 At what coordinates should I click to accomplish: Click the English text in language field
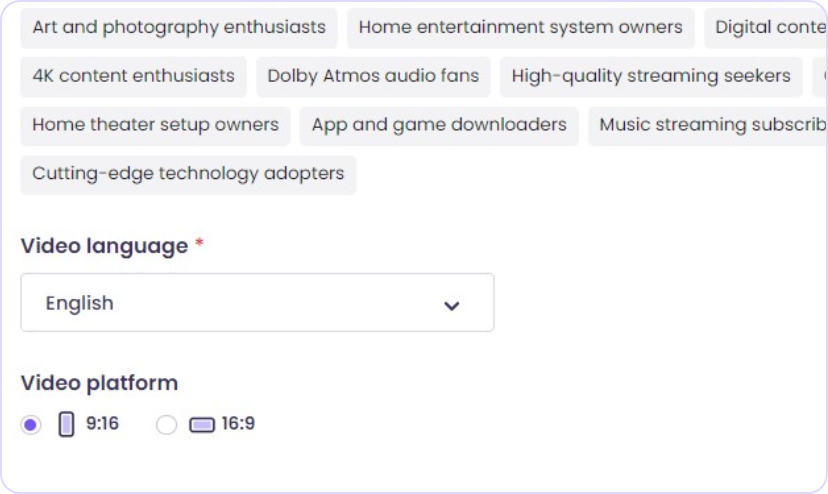pos(80,303)
